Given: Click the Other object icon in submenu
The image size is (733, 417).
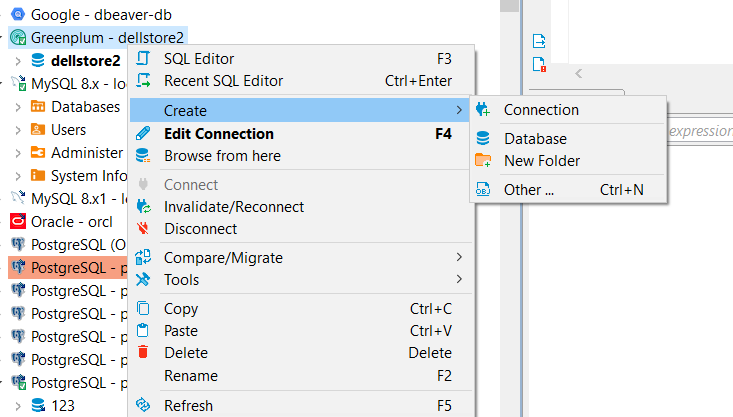Looking at the screenshot, I should (x=483, y=189).
